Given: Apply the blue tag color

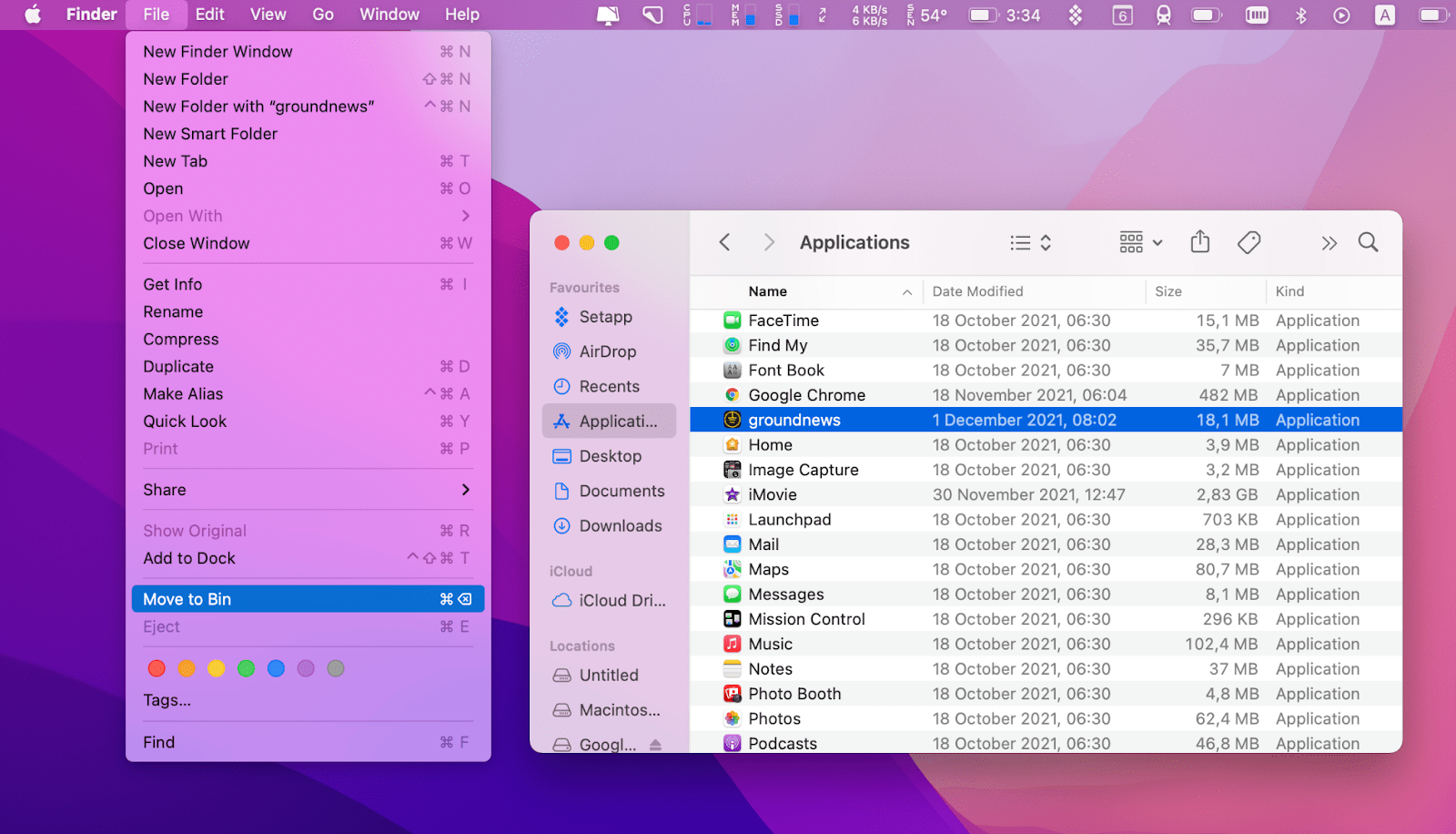Looking at the screenshot, I should coord(276,668).
